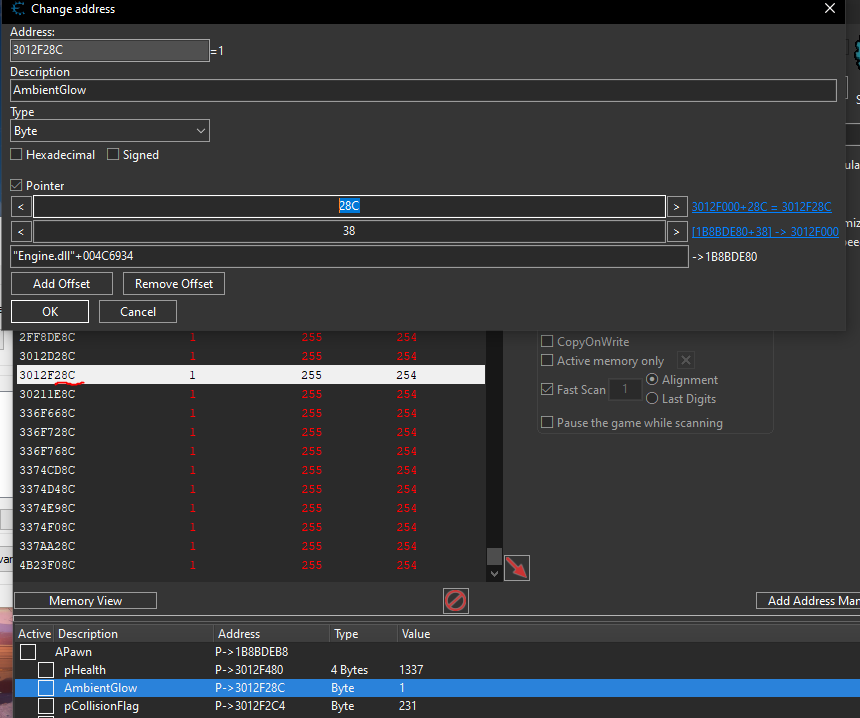
Task: Select the 30211E8C result row
Action: (x=251, y=394)
